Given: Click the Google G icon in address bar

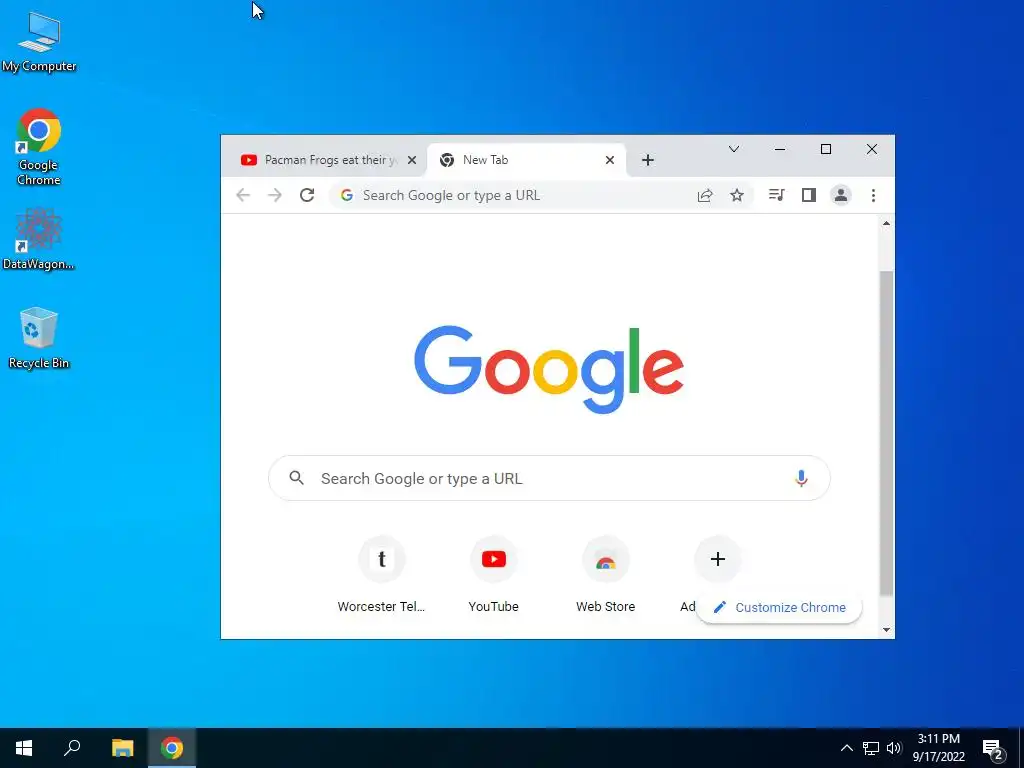Looking at the screenshot, I should (x=347, y=195).
